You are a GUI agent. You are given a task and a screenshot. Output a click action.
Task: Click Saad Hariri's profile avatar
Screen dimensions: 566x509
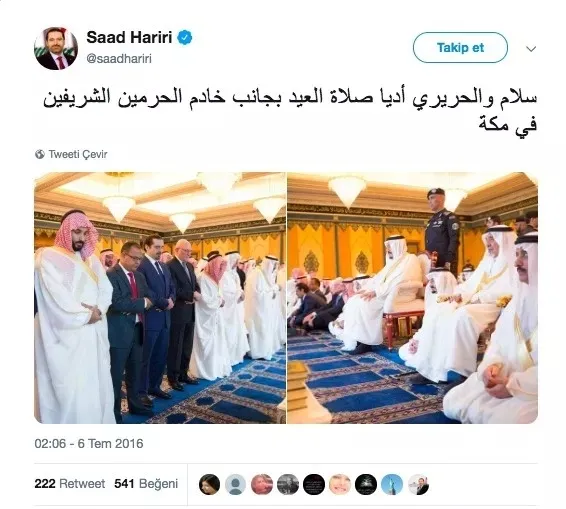click(56, 48)
